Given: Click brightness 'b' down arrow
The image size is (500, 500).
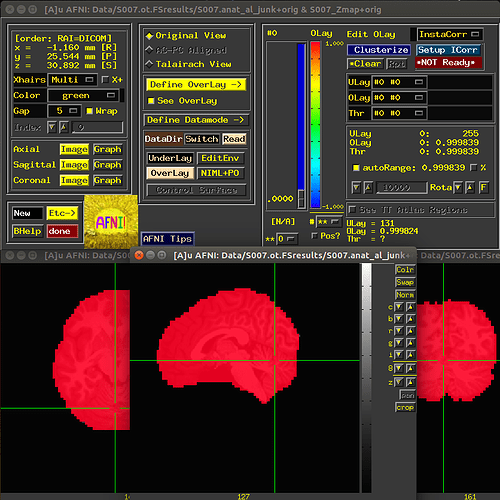Looking at the screenshot, I should [399, 319].
